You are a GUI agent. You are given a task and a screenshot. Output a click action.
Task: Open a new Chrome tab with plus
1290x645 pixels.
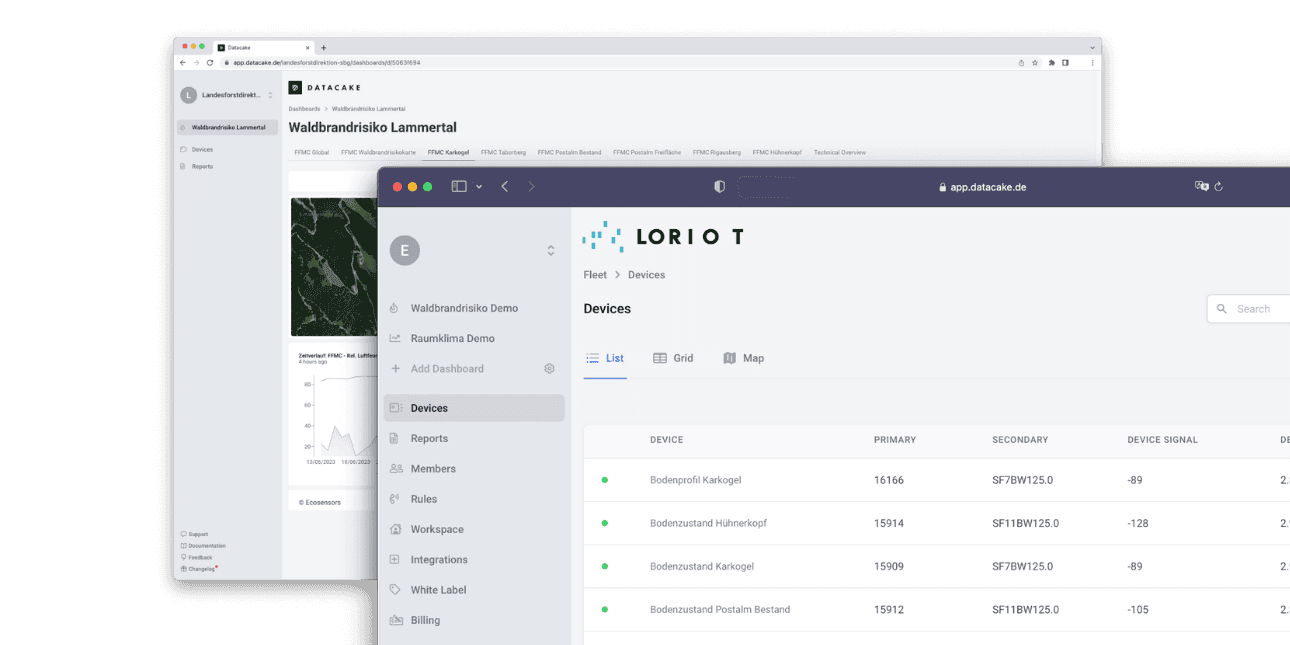coord(323,47)
